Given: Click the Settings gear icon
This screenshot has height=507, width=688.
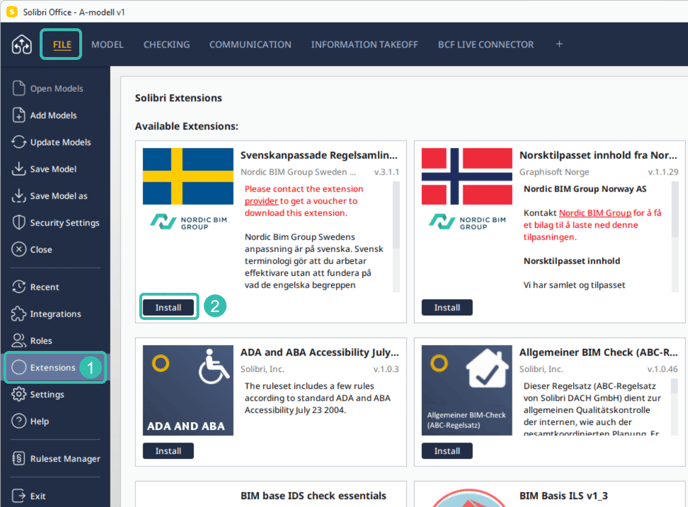Looking at the screenshot, I should [x=18, y=394].
